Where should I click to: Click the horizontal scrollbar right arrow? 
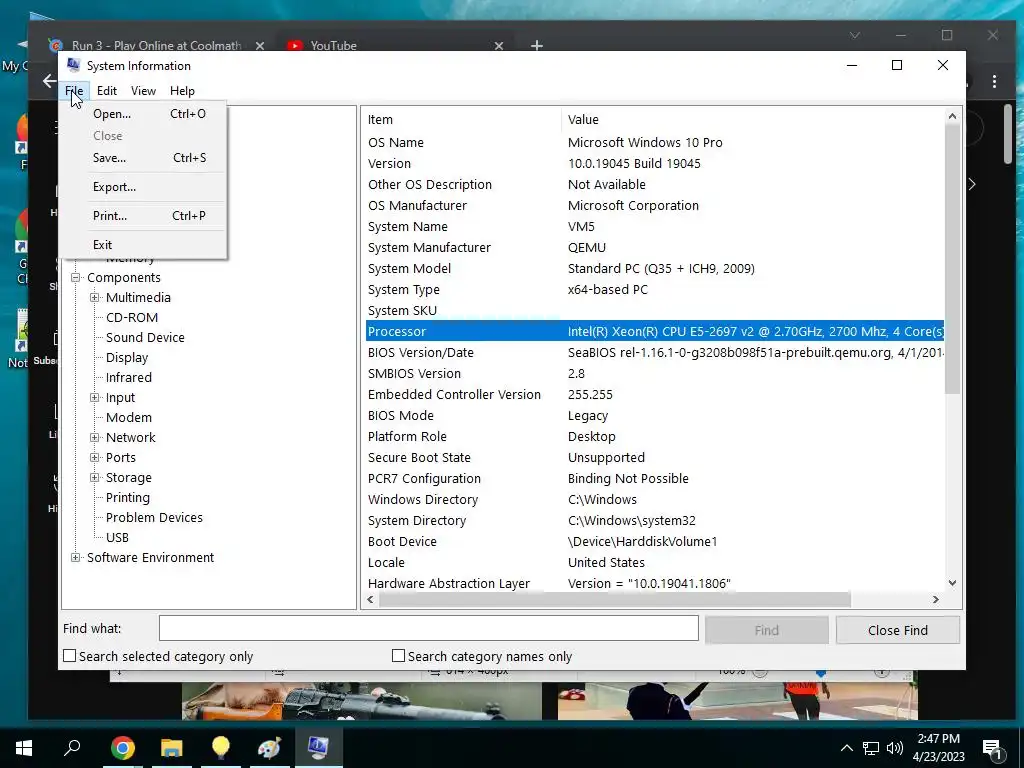coord(936,599)
